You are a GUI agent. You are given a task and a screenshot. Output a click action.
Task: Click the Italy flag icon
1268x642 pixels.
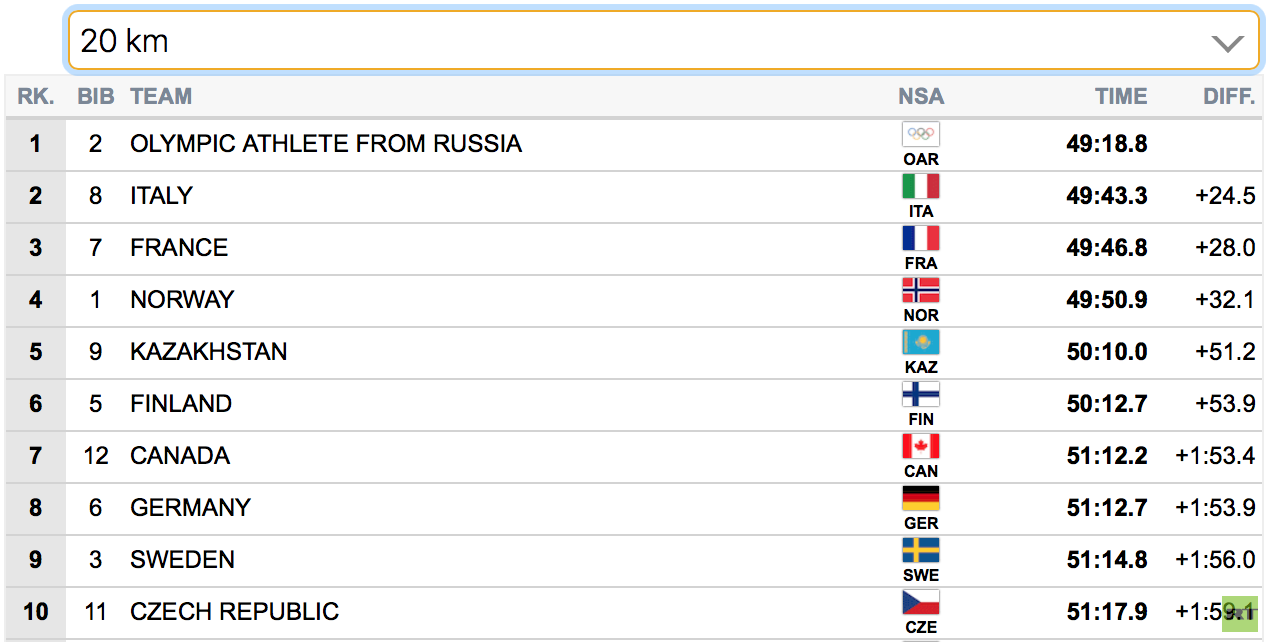click(921, 186)
